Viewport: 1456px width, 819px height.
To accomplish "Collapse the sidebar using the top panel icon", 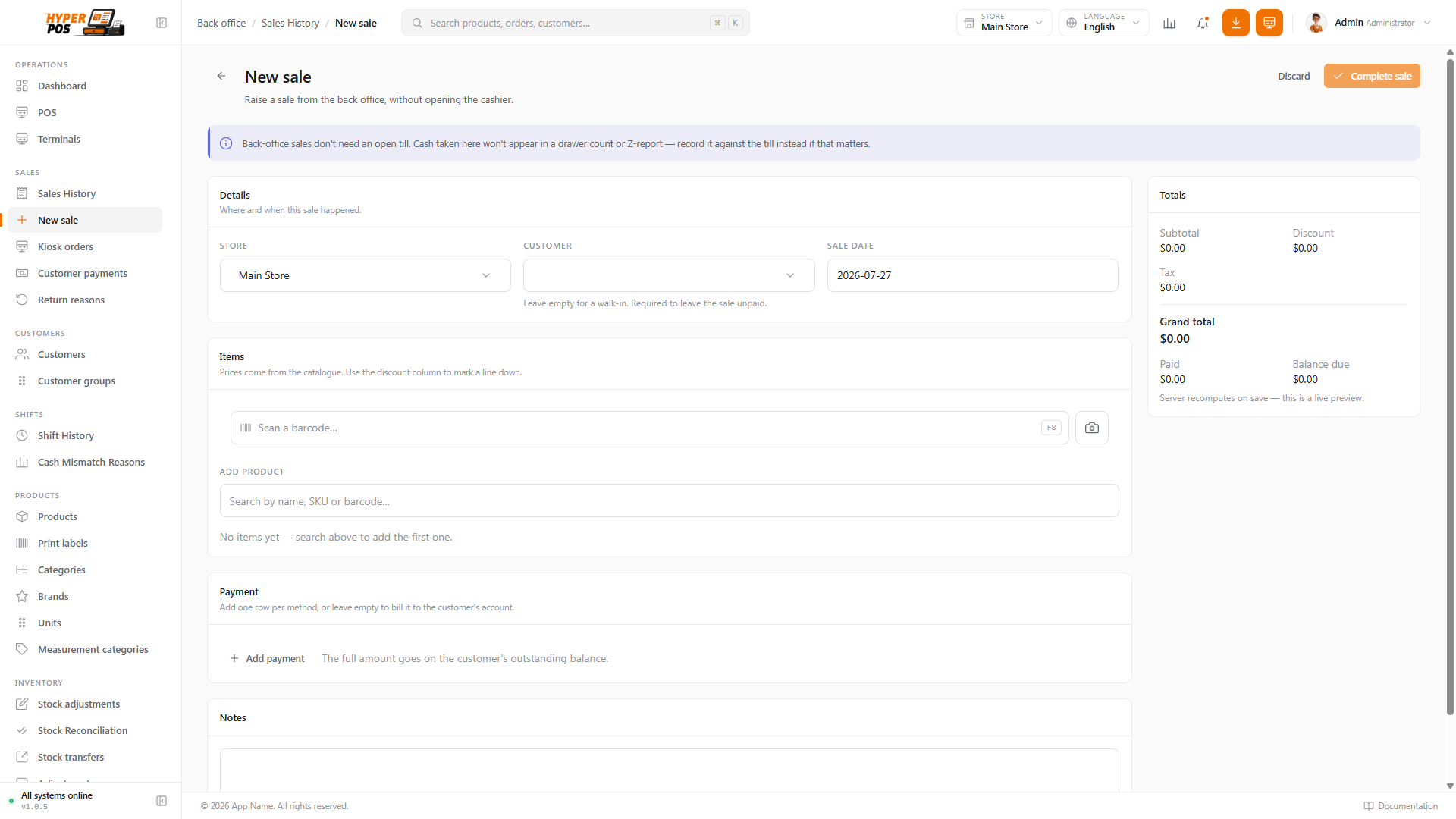I will 162,23.
